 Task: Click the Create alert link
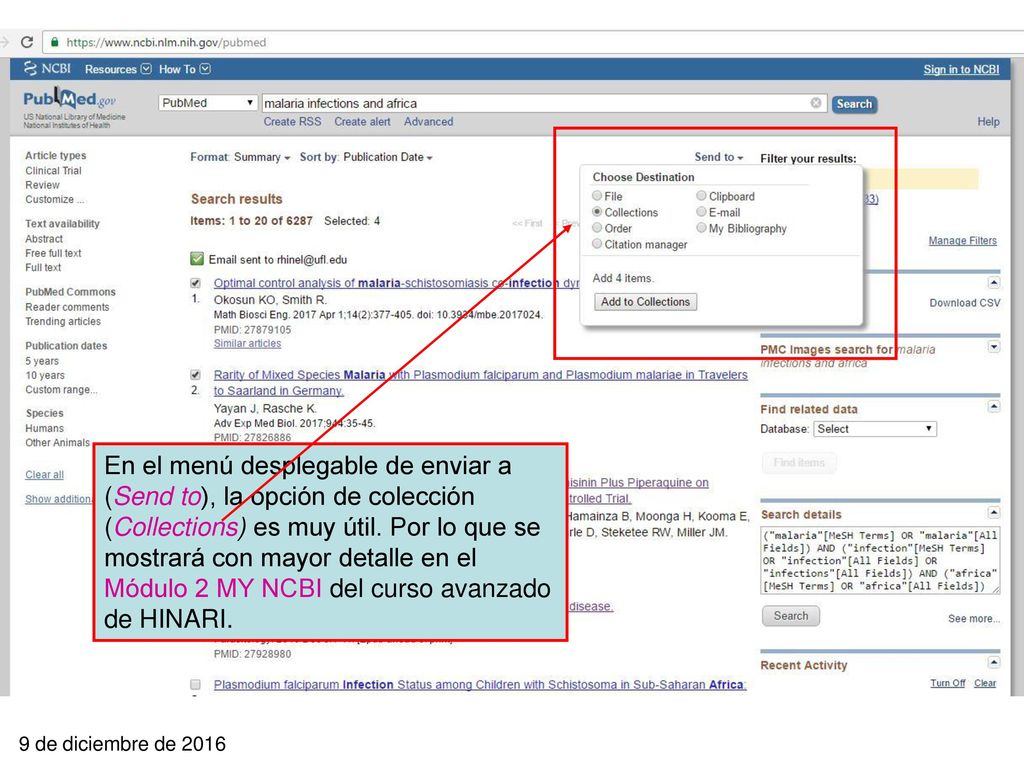pos(362,121)
